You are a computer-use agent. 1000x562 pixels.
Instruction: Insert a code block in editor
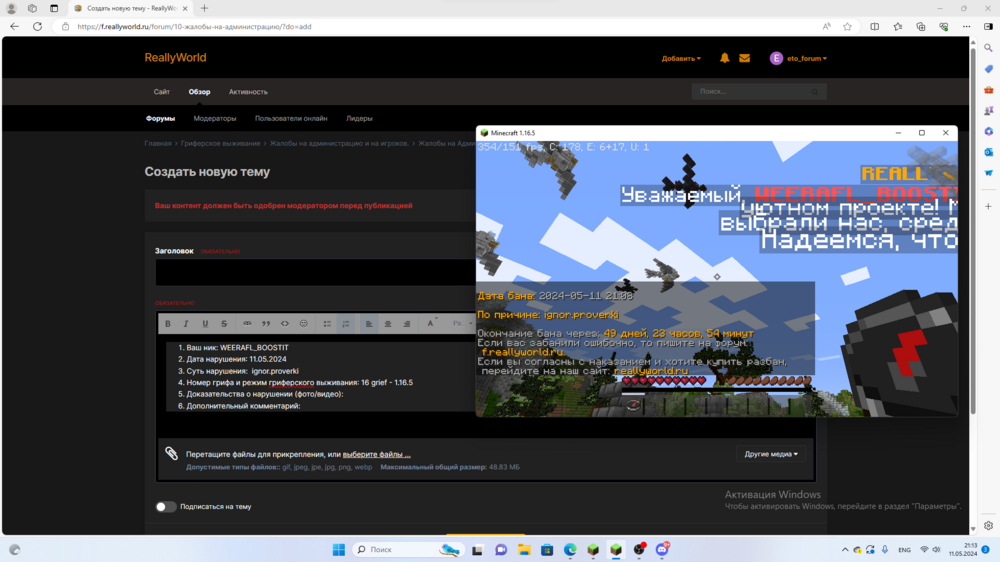pos(285,323)
